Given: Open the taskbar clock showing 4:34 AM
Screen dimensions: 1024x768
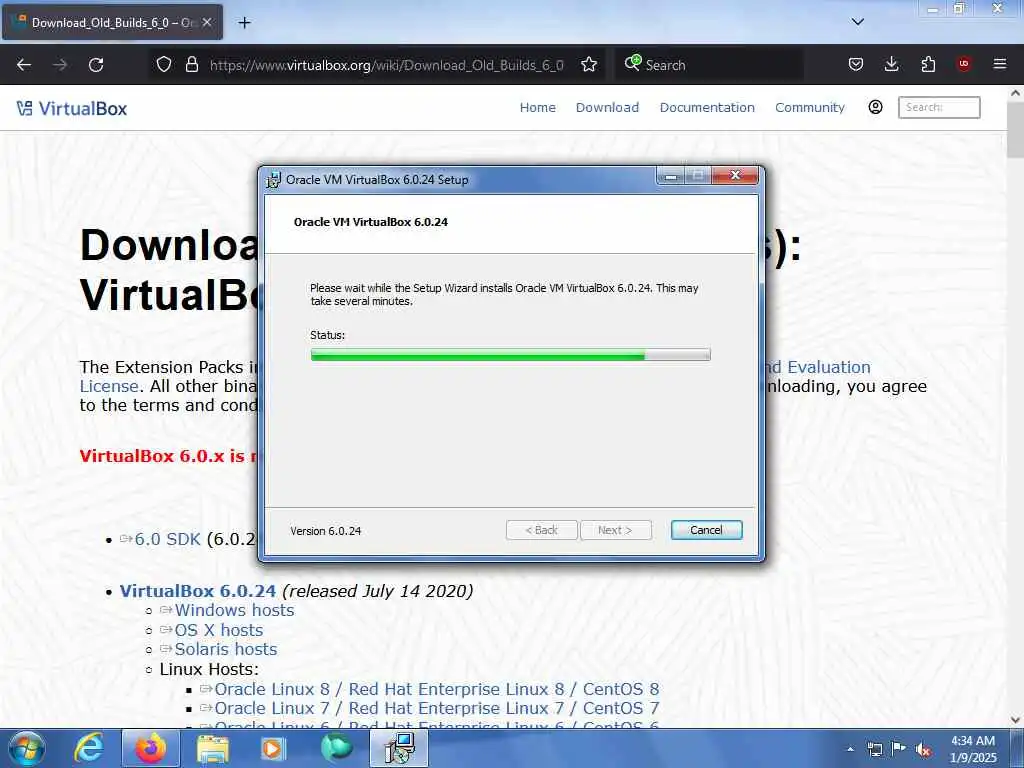Looking at the screenshot, I should (972, 749).
